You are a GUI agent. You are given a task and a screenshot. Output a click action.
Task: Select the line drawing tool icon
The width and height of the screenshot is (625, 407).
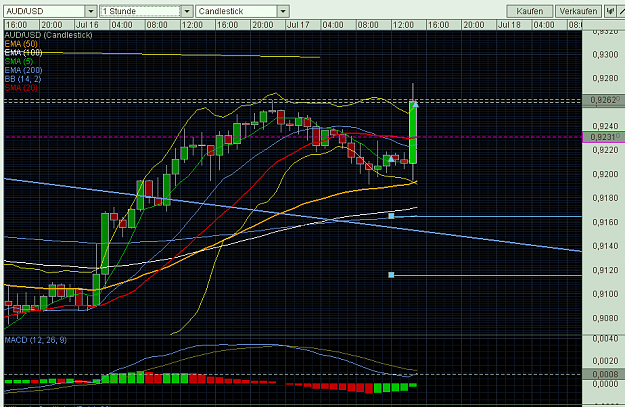[621, 11]
